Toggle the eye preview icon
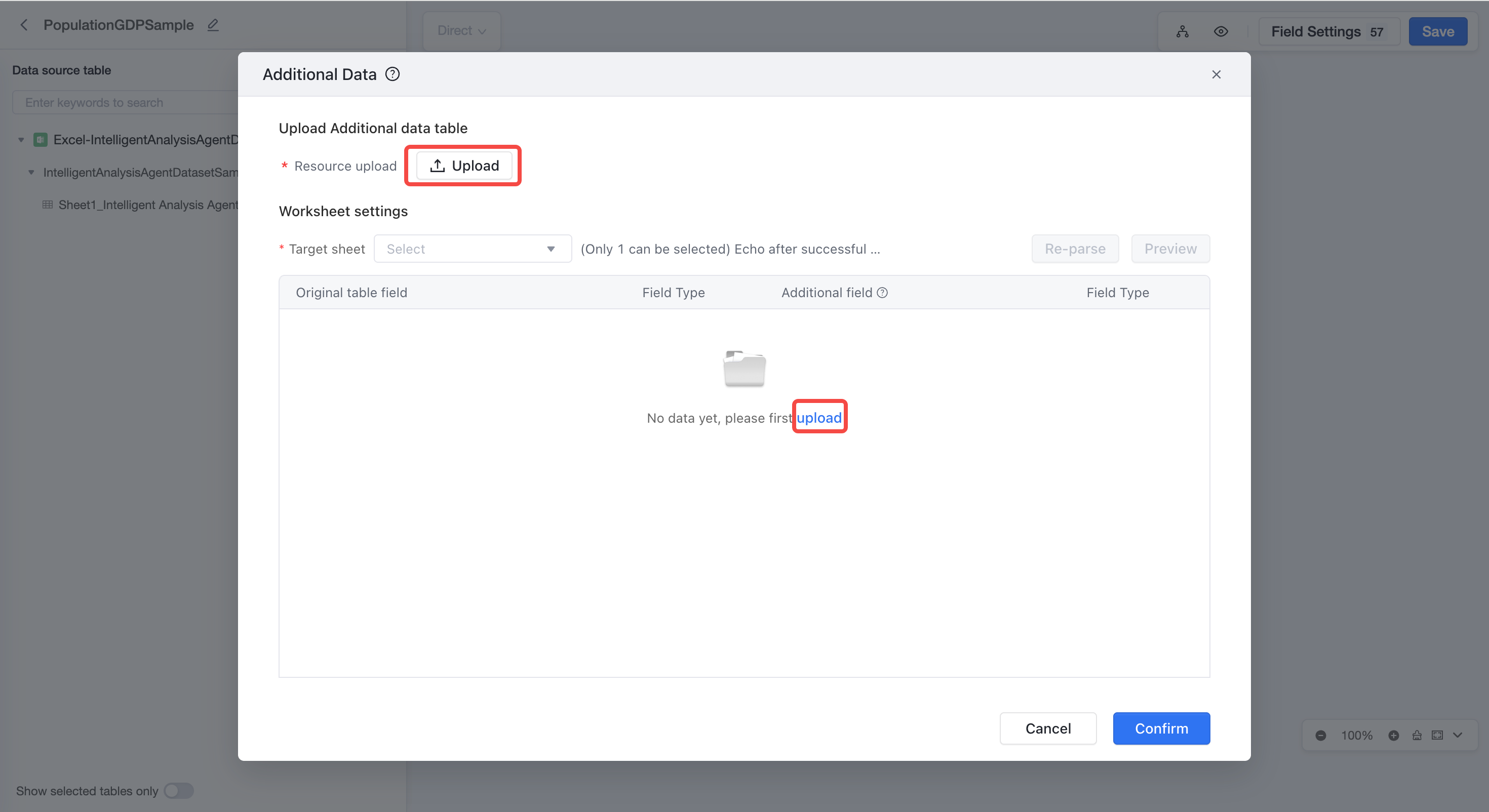1489x812 pixels. coord(1221,31)
